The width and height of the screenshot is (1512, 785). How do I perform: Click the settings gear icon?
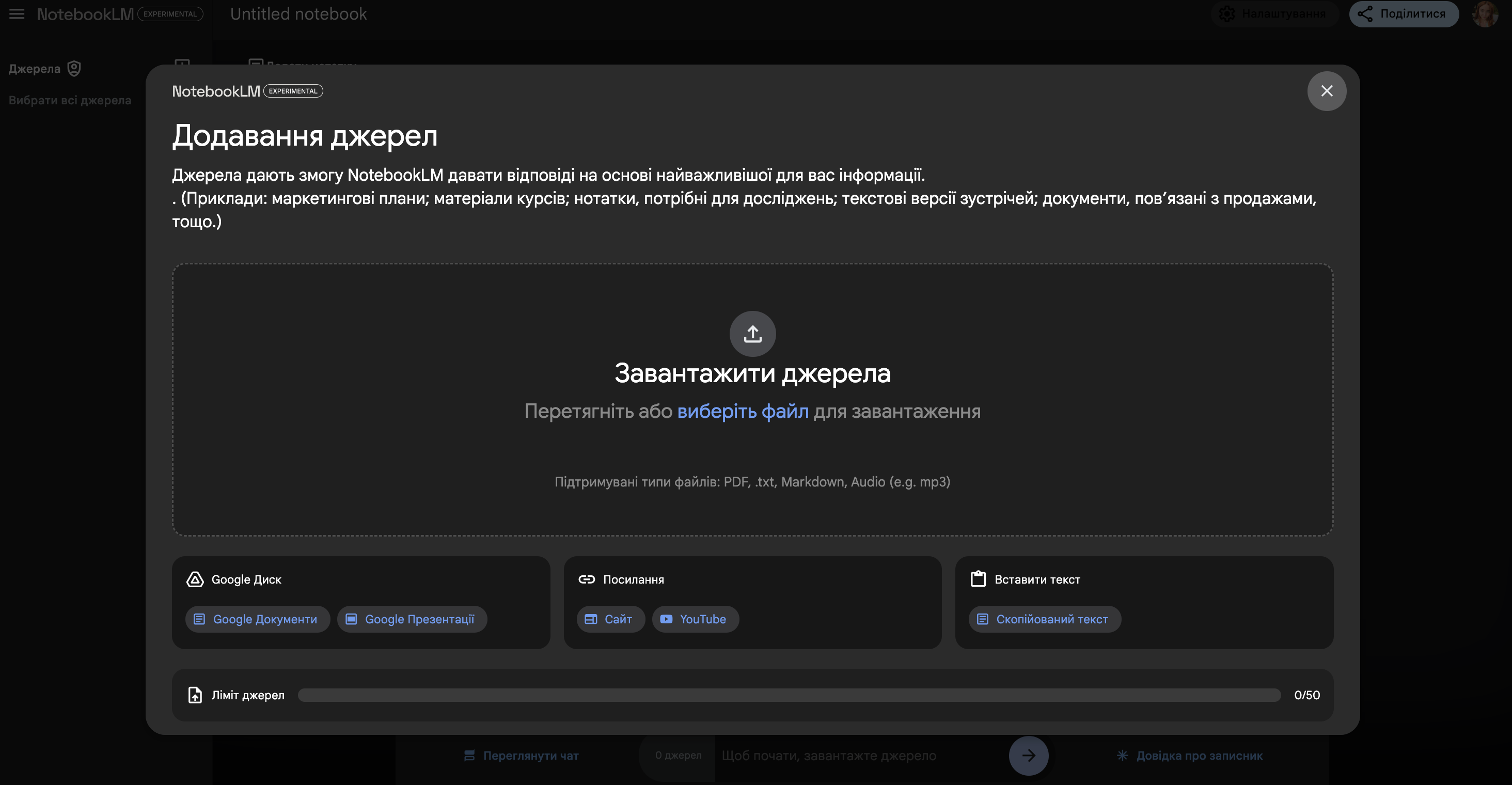[x=1226, y=13]
